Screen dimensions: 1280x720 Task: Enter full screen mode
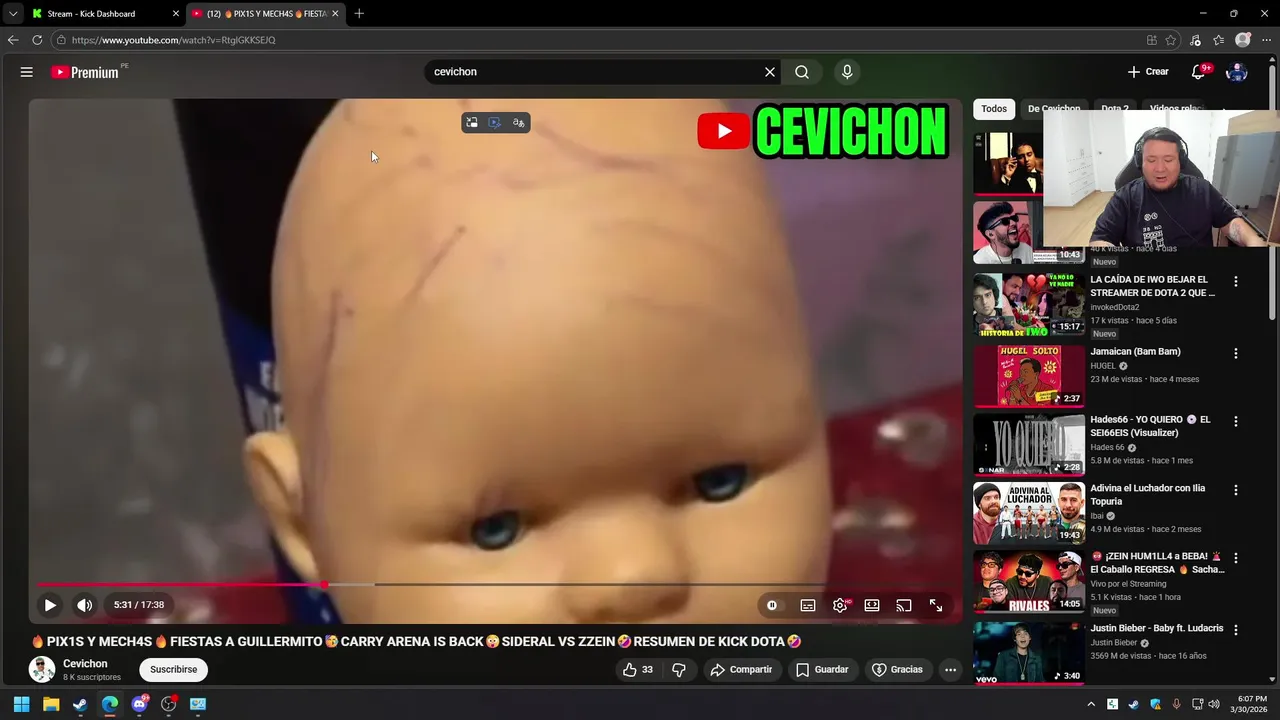936,605
